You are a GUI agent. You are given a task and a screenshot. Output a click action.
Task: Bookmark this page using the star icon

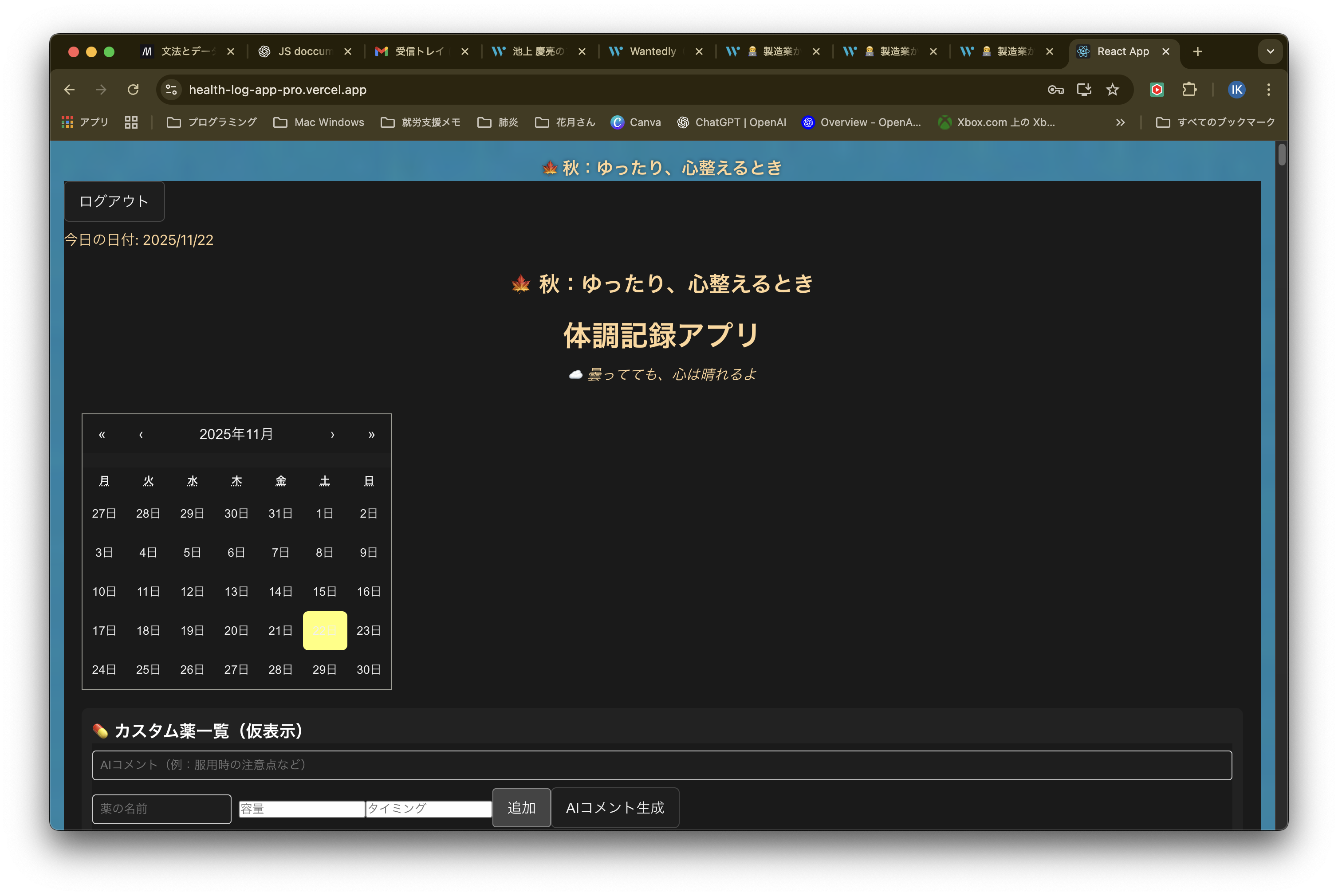click(x=1112, y=89)
